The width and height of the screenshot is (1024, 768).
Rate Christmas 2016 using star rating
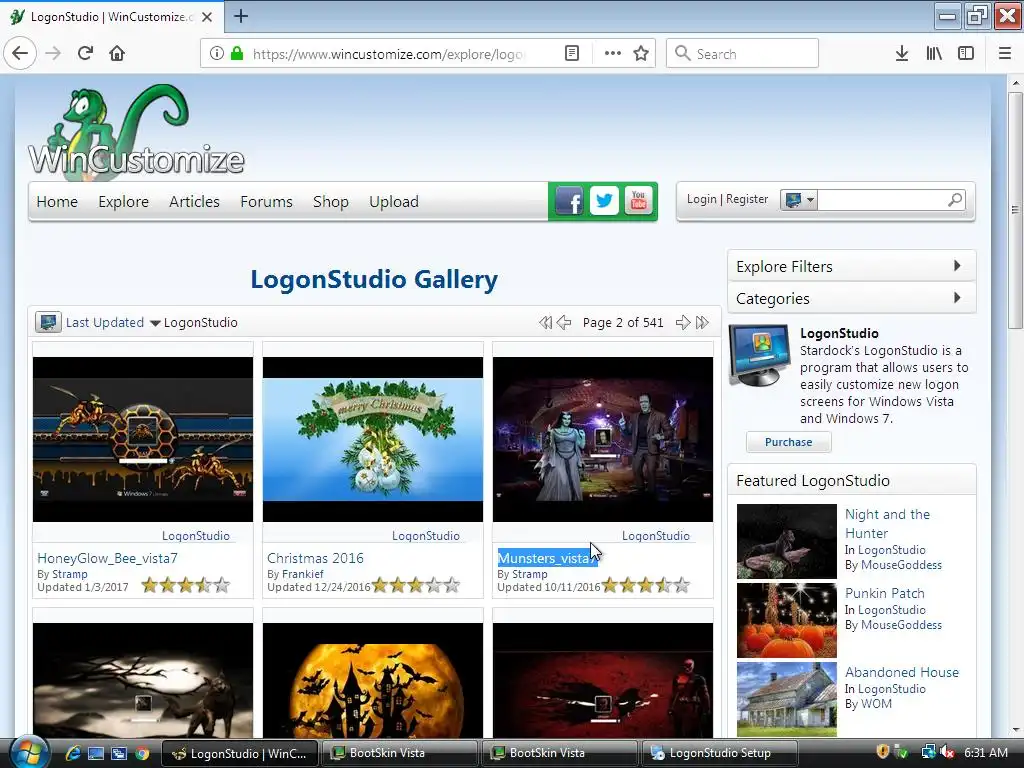416,585
